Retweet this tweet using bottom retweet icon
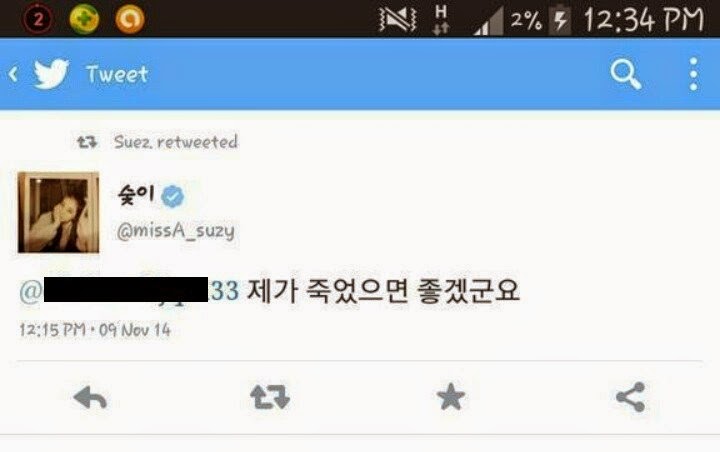Screen dimensions: 720x452 coord(270,397)
